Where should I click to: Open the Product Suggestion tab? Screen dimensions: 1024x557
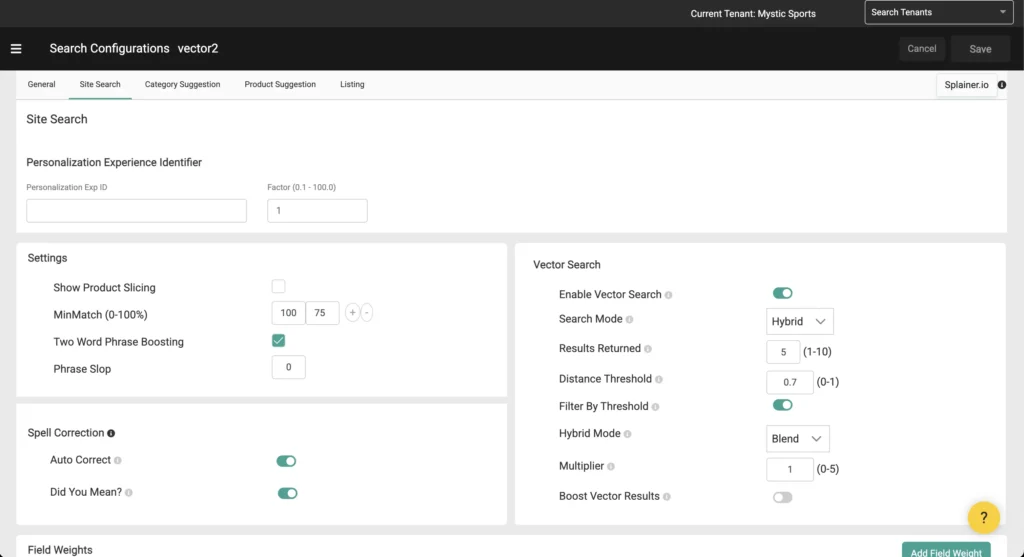click(x=280, y=85)
